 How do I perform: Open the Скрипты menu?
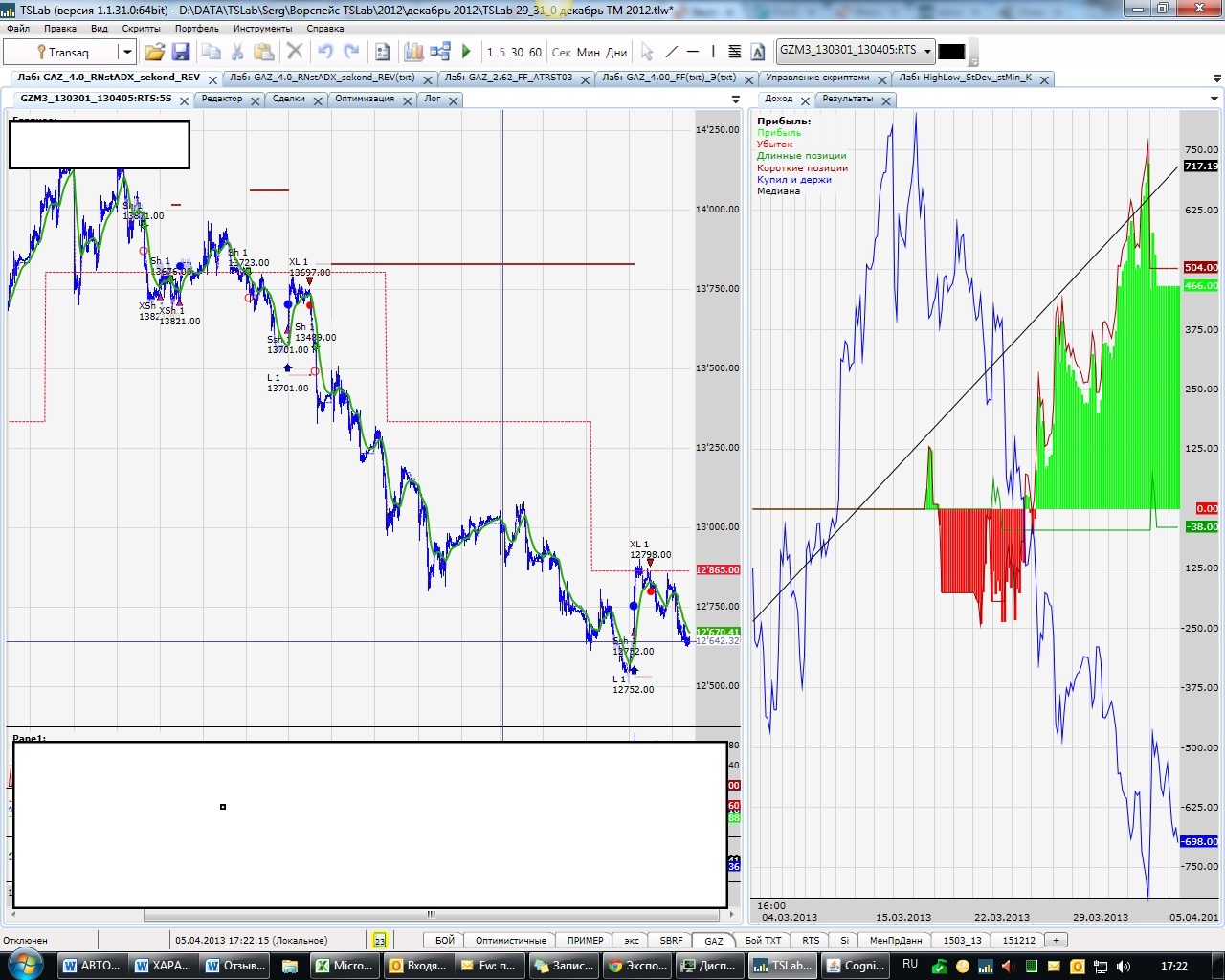click(x=142, y=29)
